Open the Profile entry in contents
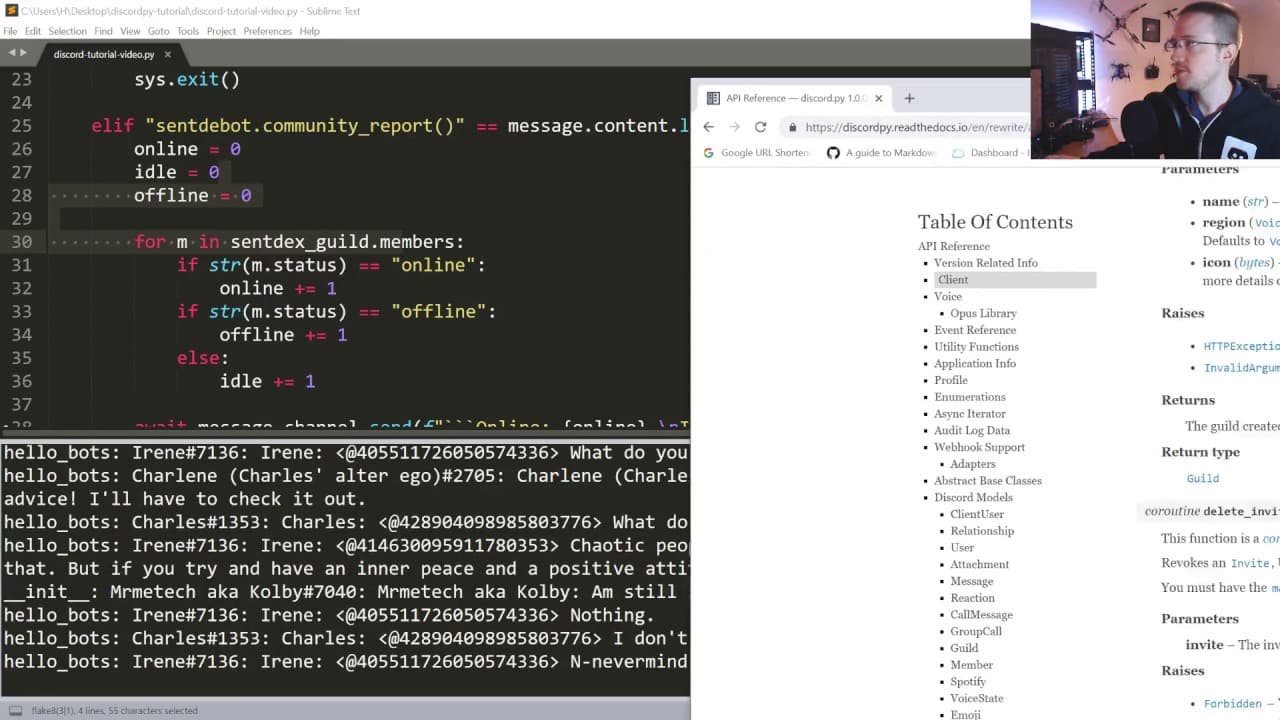Image resolution: width=1280 pixels, height=720 pixels. click(951, 380)
